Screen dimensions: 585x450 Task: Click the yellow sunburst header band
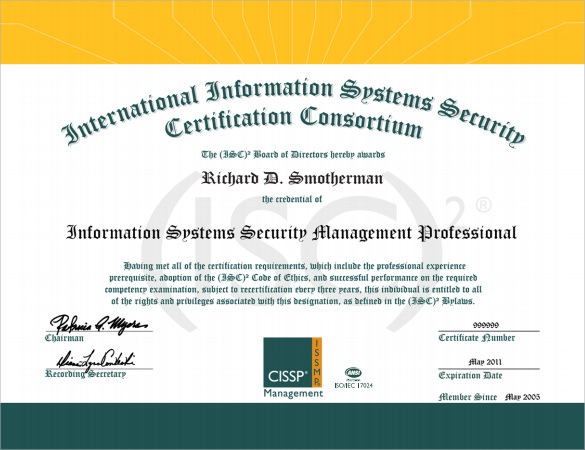point(292,32)
